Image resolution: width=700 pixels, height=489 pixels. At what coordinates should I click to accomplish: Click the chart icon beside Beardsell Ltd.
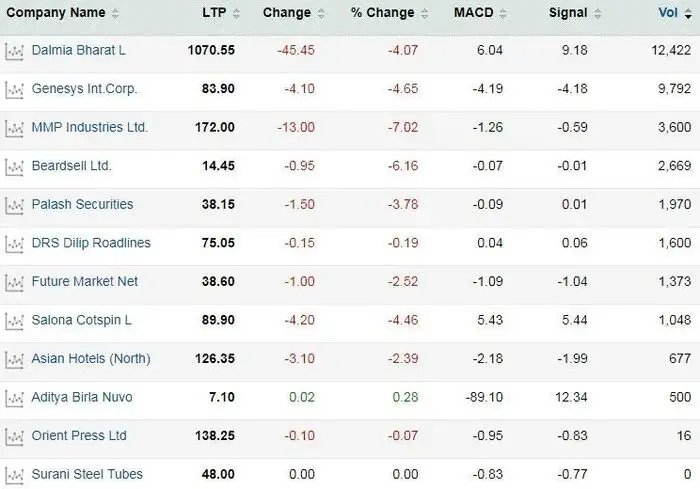pyautogui.click(x=14, y=167)
